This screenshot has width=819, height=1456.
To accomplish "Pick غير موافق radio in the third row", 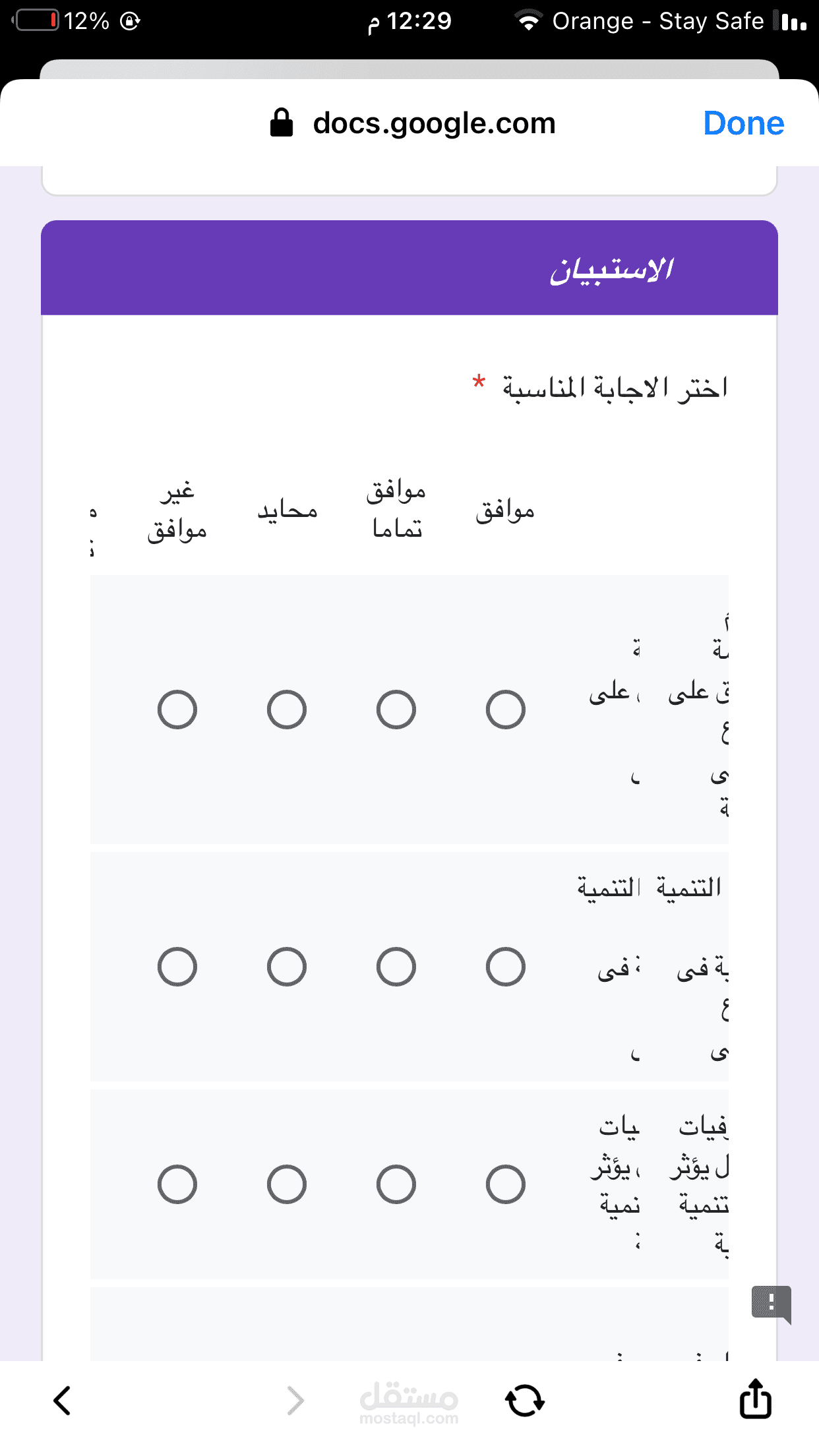I will [177, 1184].
